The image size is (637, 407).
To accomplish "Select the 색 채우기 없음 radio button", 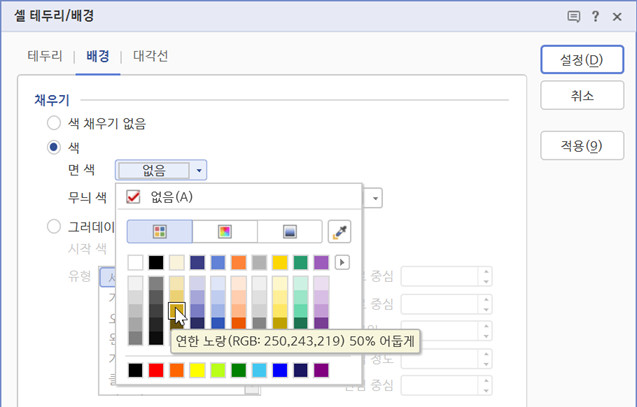I will (54, 123).
